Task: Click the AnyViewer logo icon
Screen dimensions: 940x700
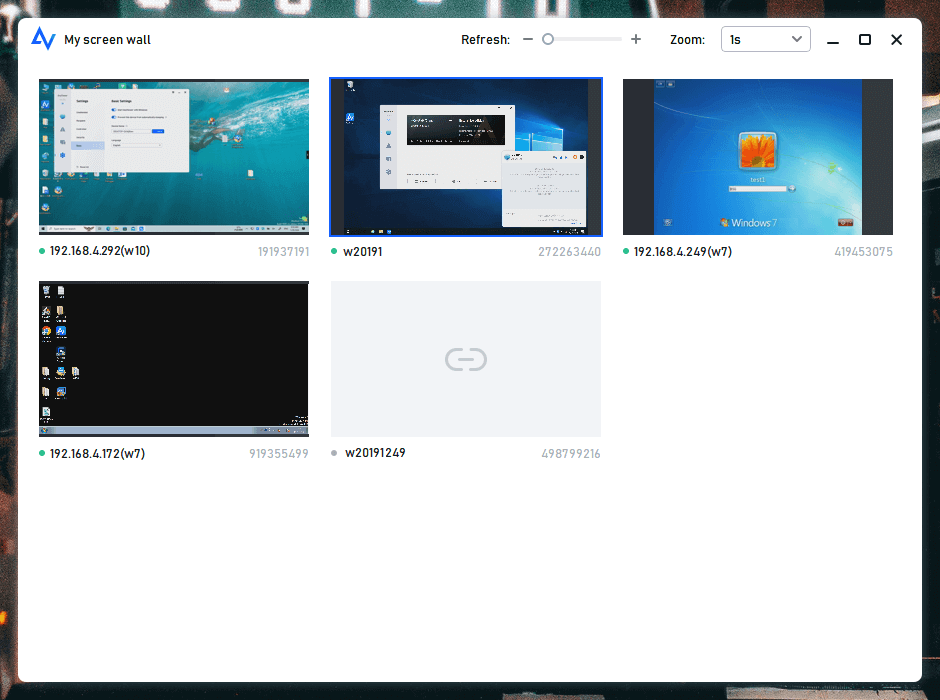Action: click(43, 39)
